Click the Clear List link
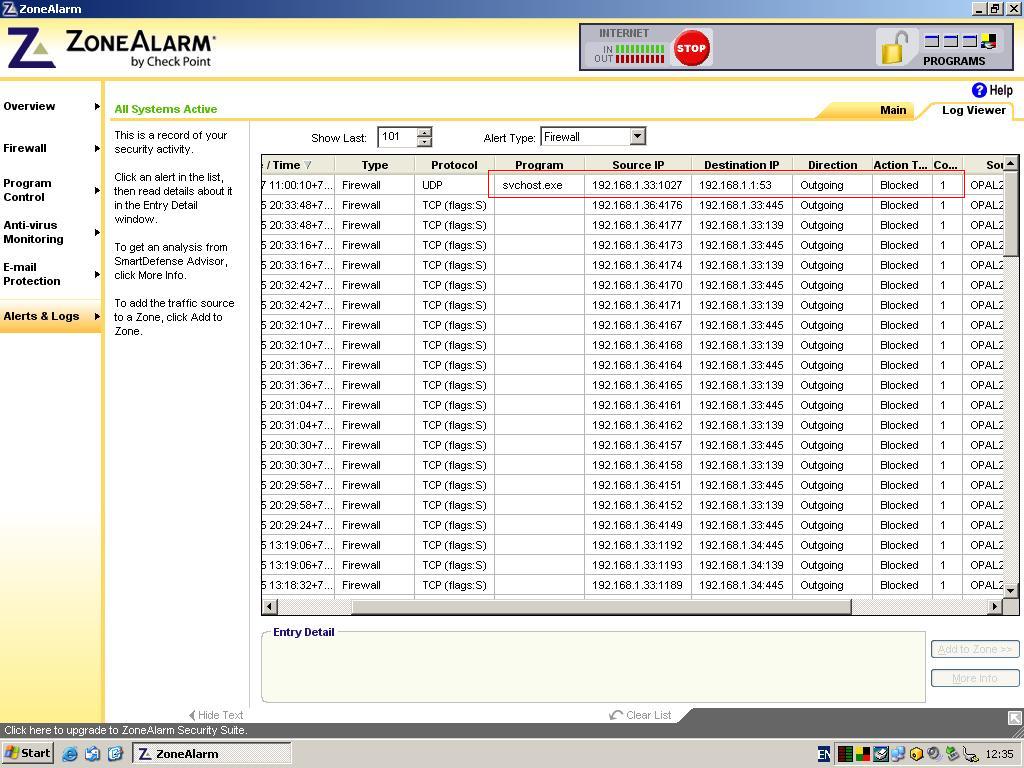1024x768 pixels. [648, 715]
